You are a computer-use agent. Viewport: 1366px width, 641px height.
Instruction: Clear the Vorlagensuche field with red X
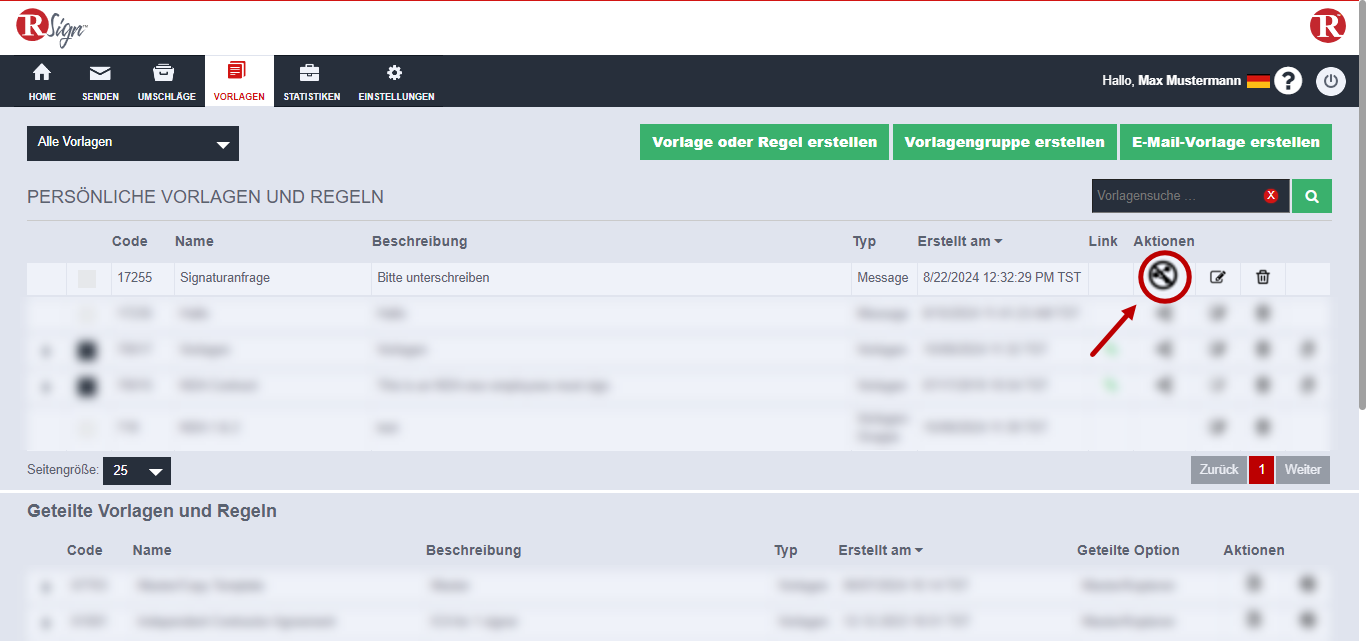1271,196
